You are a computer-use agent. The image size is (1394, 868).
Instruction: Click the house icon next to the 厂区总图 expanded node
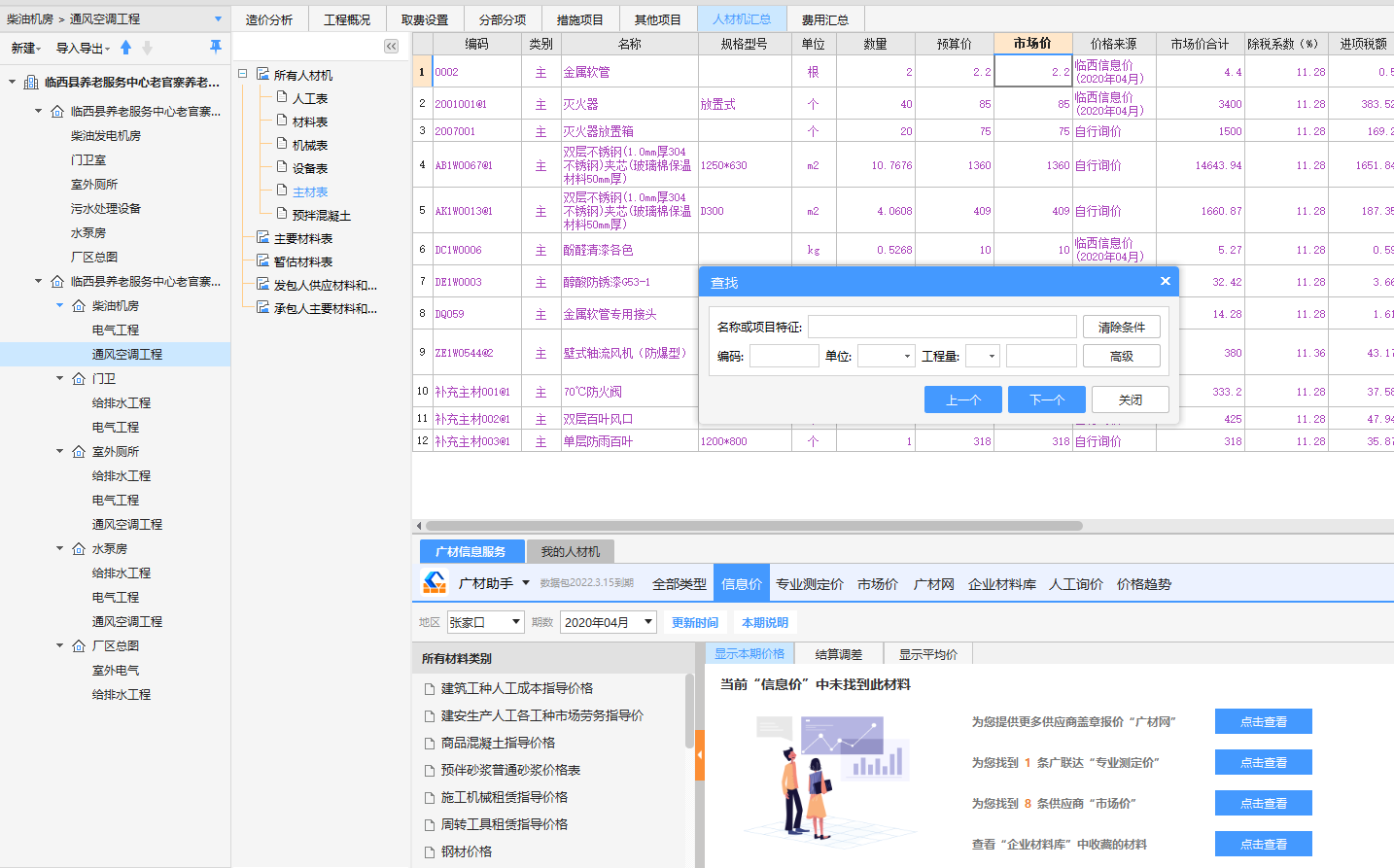pos(79,646)
